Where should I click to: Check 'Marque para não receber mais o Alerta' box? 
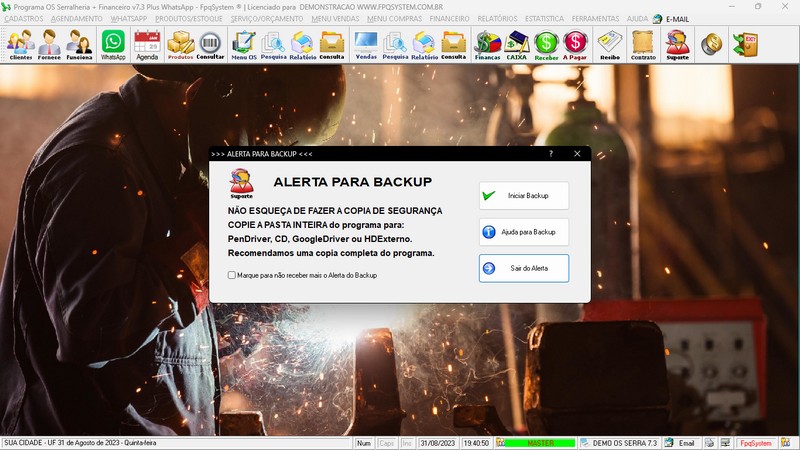(232, 275)
